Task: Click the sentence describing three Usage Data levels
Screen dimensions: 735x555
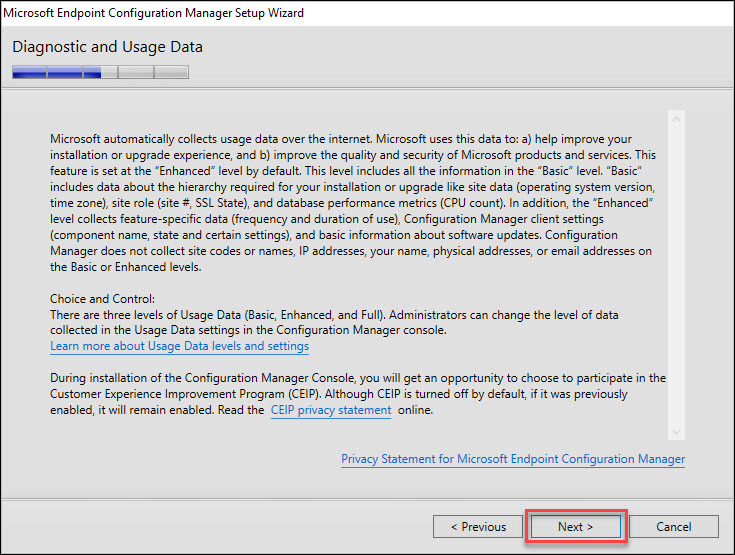Action: [x=334, y=322]
